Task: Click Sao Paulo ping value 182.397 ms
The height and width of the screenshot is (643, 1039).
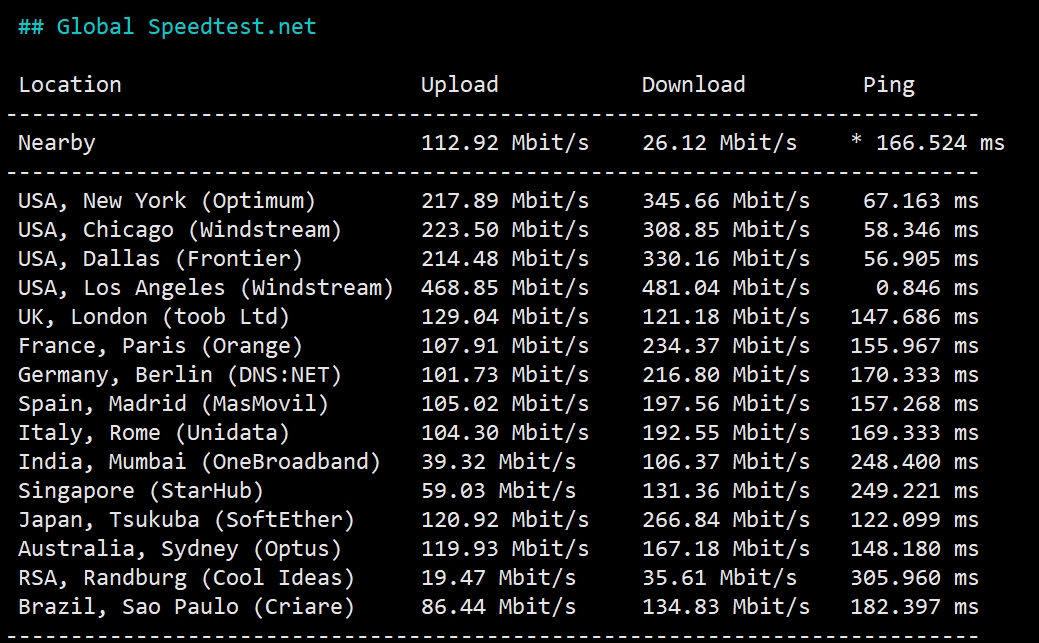Action: tap(914, 607)
